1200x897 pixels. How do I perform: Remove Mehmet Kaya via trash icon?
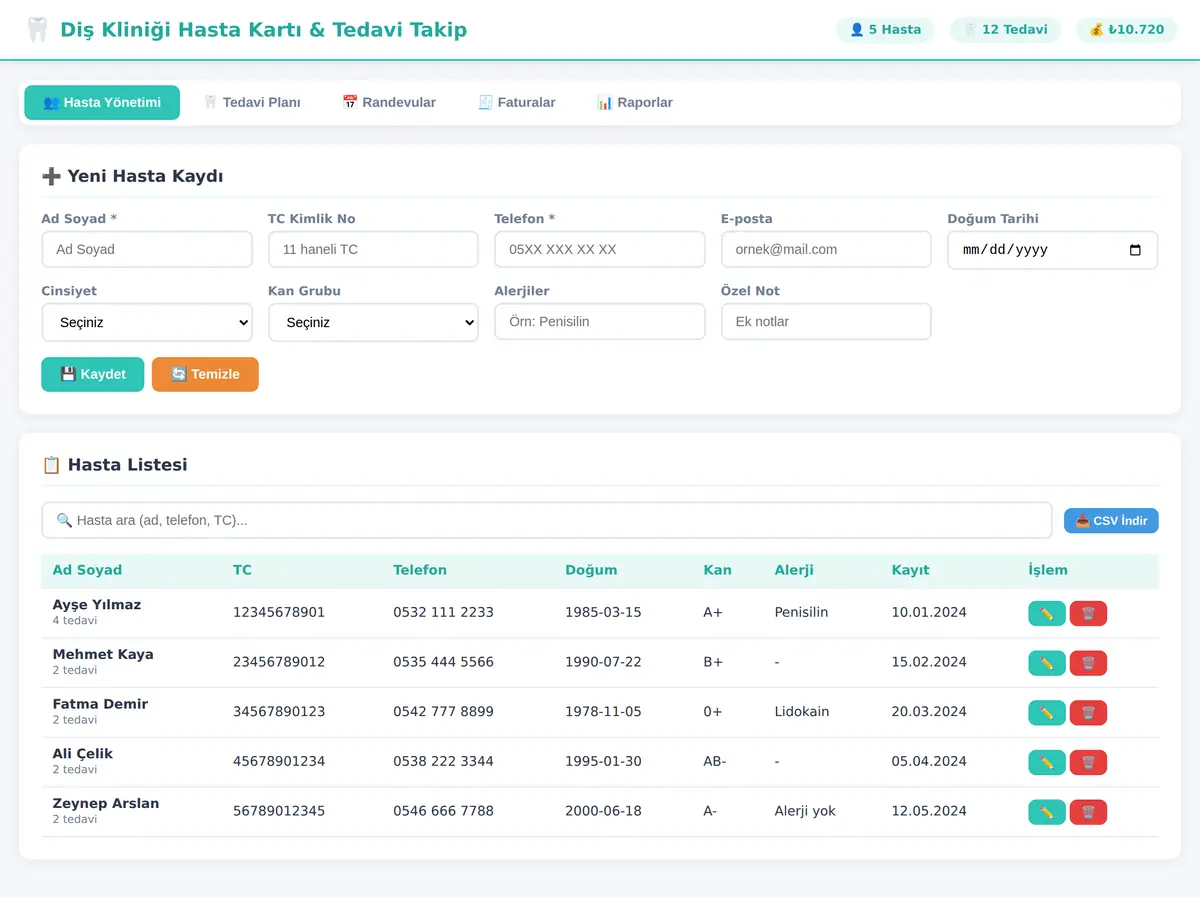click(1088, 663)
